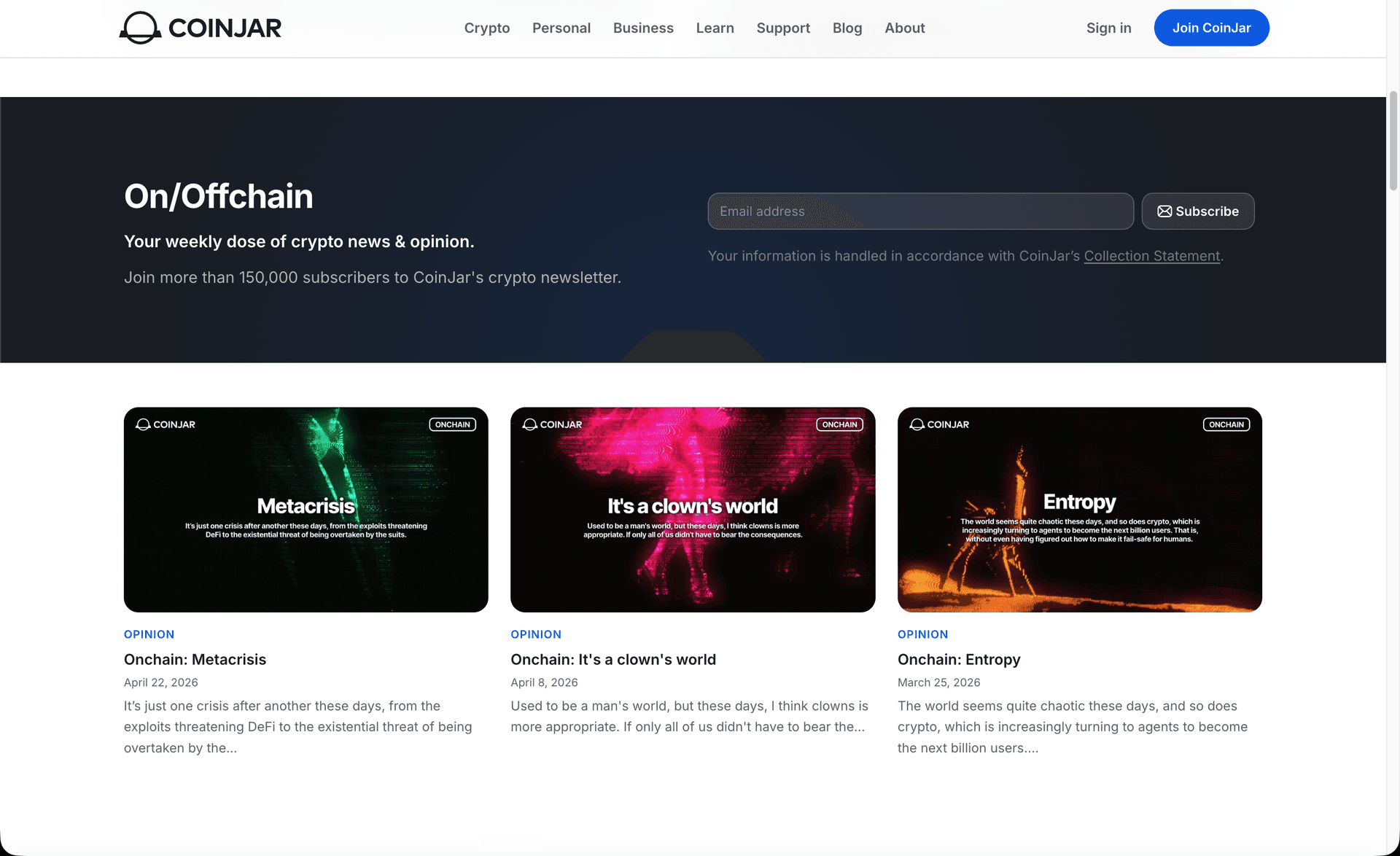This screenshot has height=856, width=1400.
Task: Click the CoinJar logo in header
Action: click(201, 28)
